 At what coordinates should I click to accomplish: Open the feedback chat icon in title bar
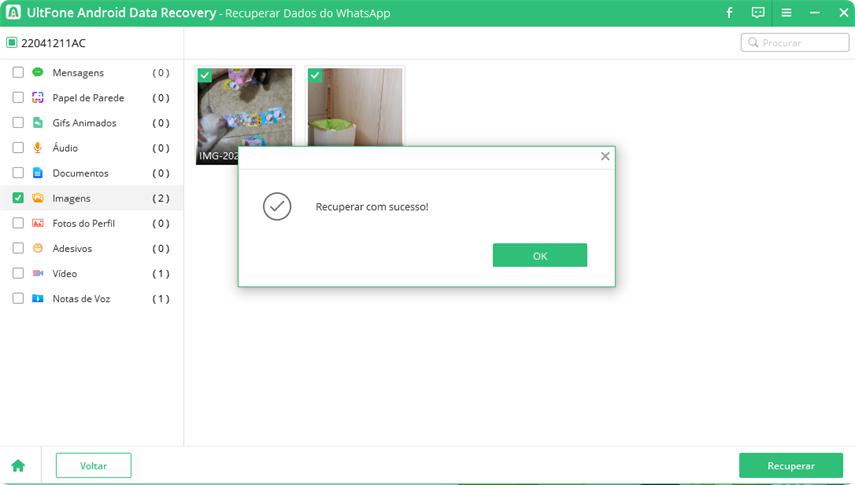coord(758,13)
